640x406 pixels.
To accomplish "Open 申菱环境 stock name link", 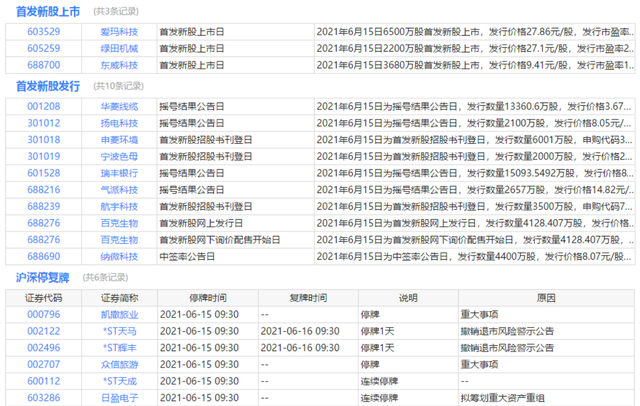I will pos(119,140).
